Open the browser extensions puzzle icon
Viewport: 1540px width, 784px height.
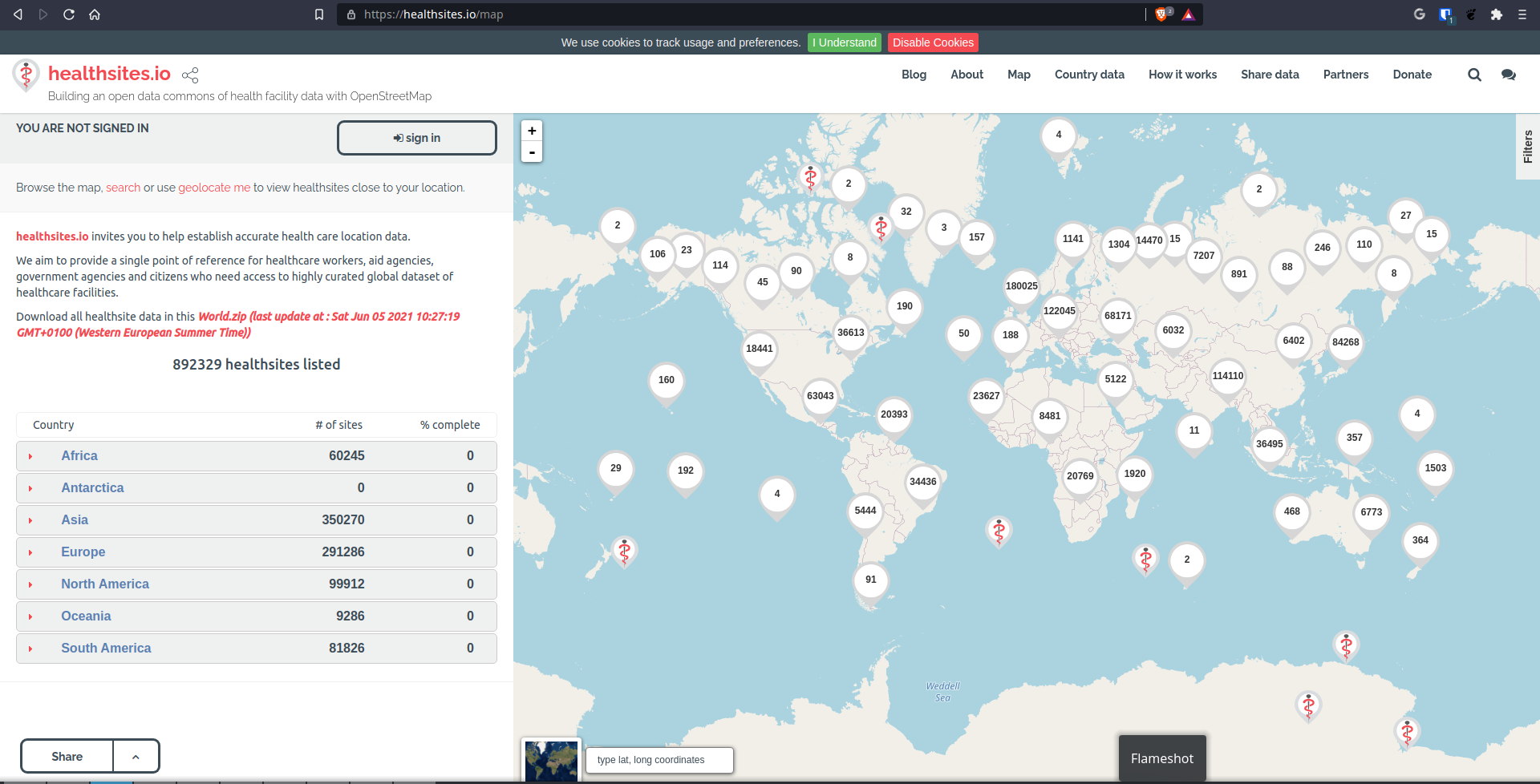(1496, 14)
